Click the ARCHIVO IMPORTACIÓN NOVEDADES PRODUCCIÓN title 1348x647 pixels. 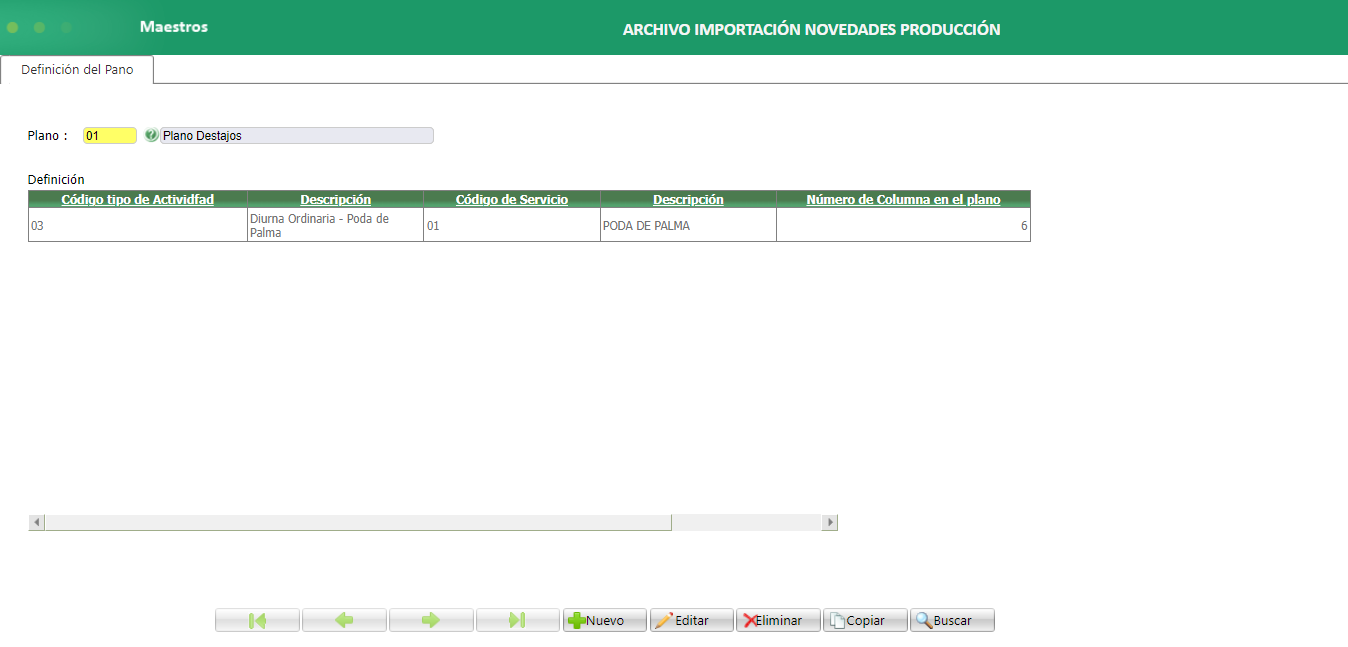click(x=811, y=29)
